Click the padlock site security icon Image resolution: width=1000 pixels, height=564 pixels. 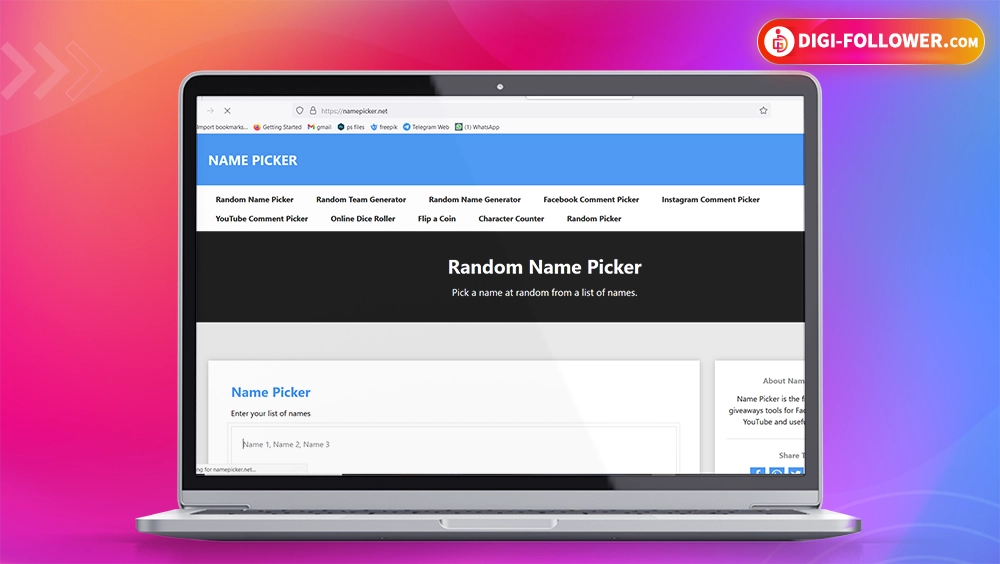point(312,110)
